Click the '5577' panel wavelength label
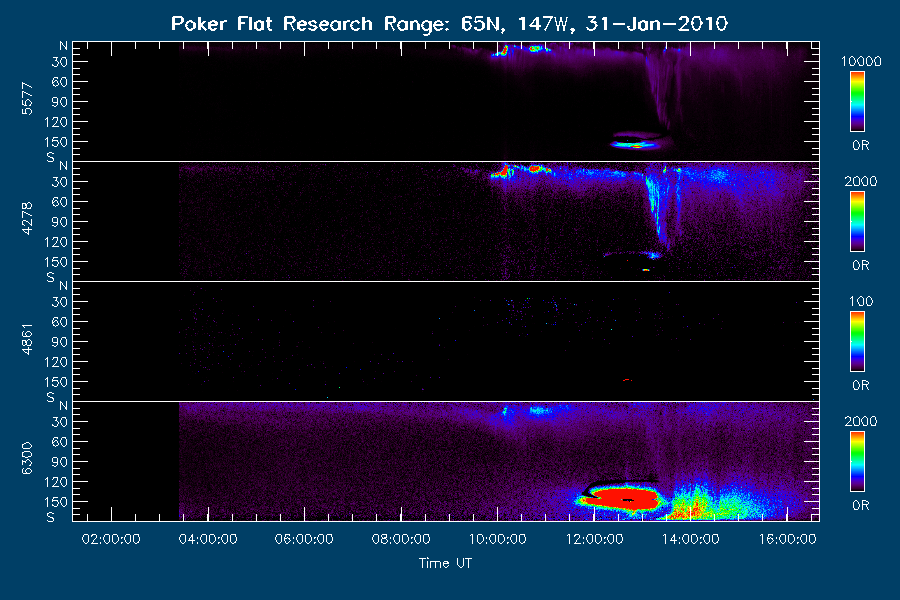This screenshot has height=600, width=900. click(x=27, y=99)
